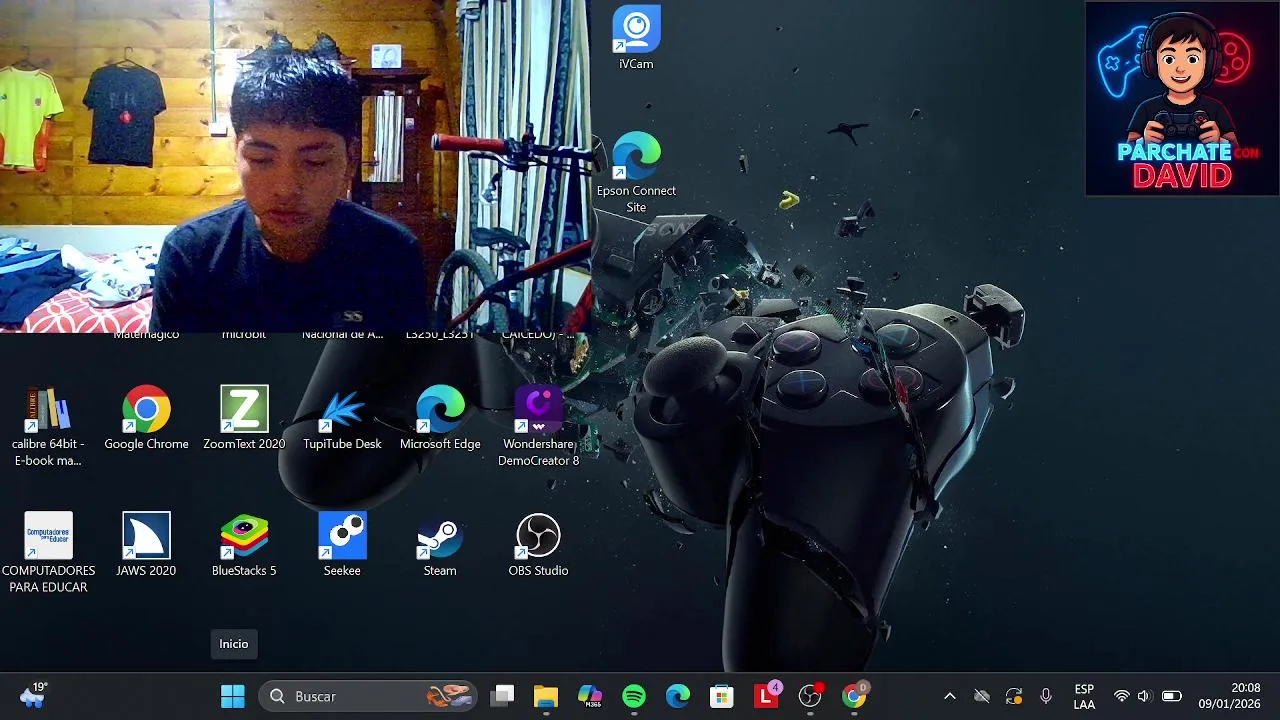Open Microsoft Store from the taskbar
Image resolution: width=1280 pixels, height=720 pixels.
point(722,696)
